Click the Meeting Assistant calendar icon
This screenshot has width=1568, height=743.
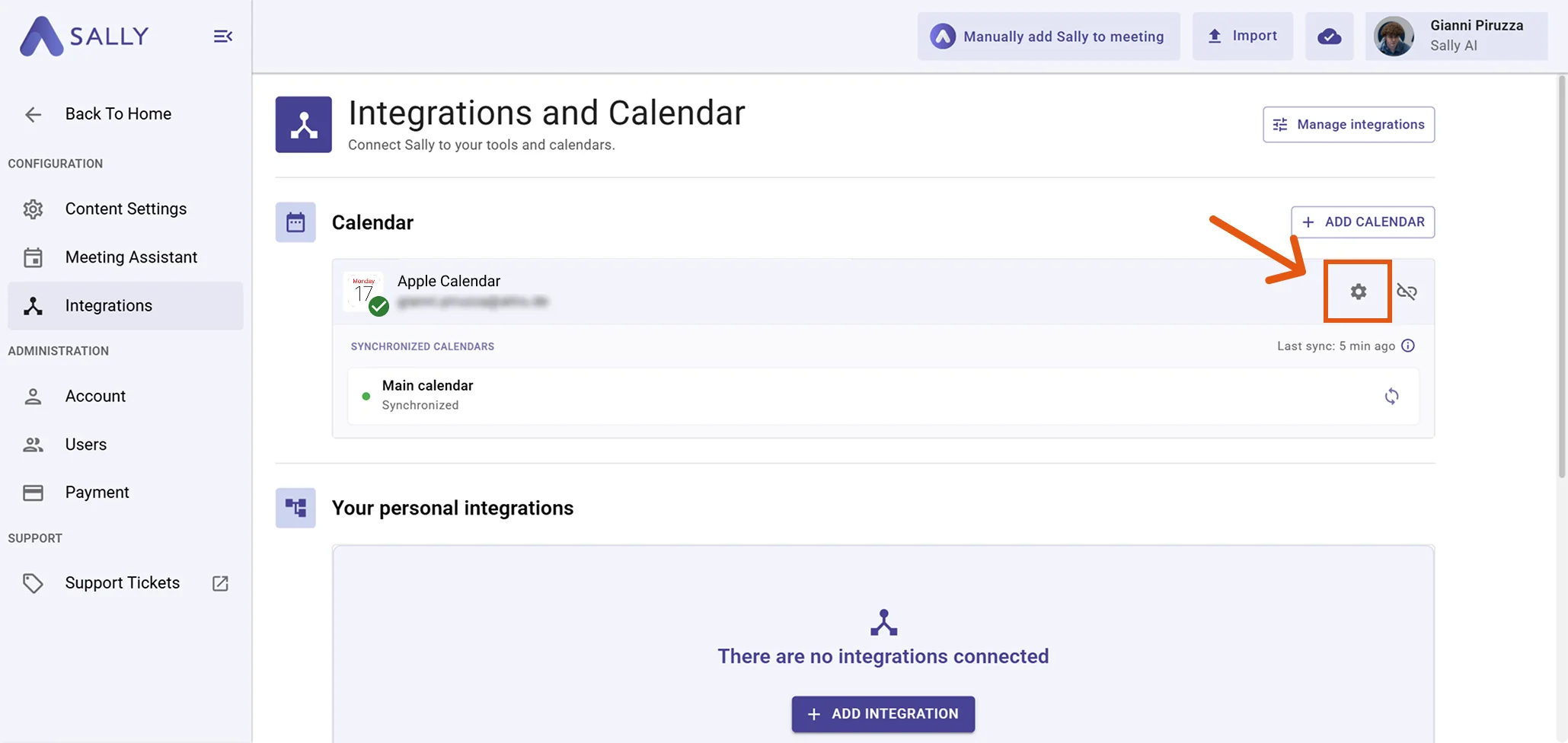(33, 257)
